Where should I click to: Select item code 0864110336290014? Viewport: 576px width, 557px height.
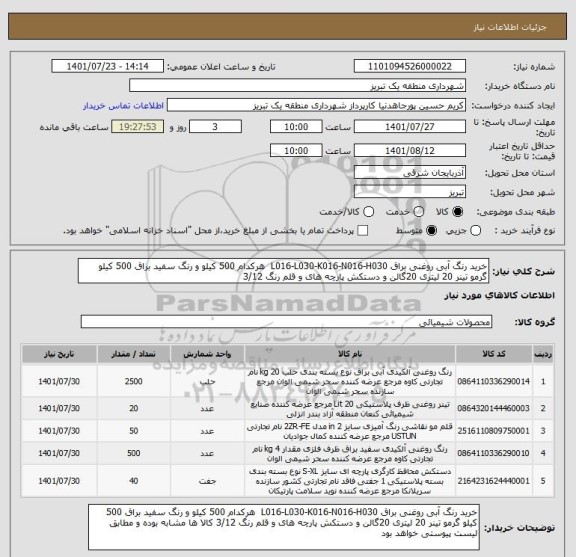[494, 381]
